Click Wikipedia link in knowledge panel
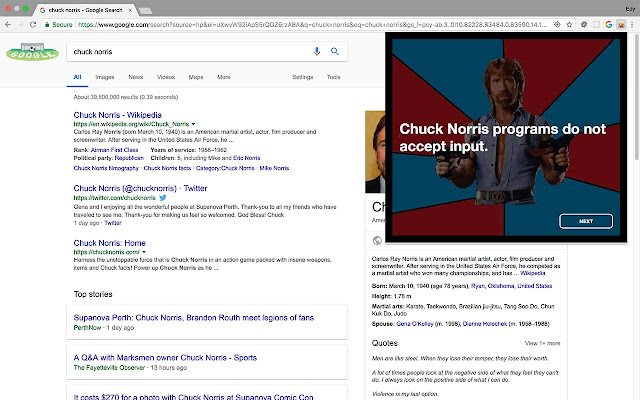 tap(533, 273)
